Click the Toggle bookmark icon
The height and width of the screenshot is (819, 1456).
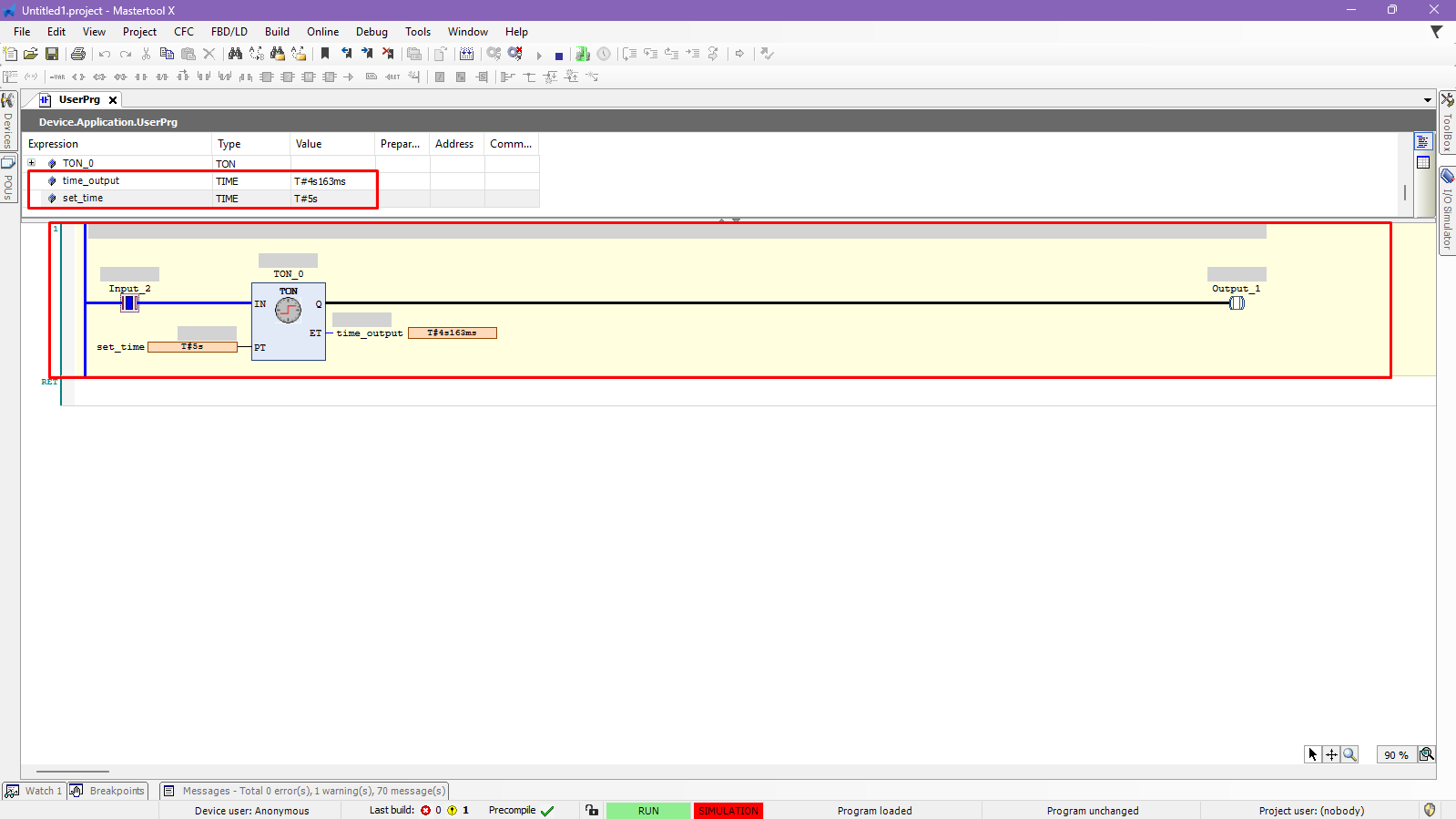[325, 55]
